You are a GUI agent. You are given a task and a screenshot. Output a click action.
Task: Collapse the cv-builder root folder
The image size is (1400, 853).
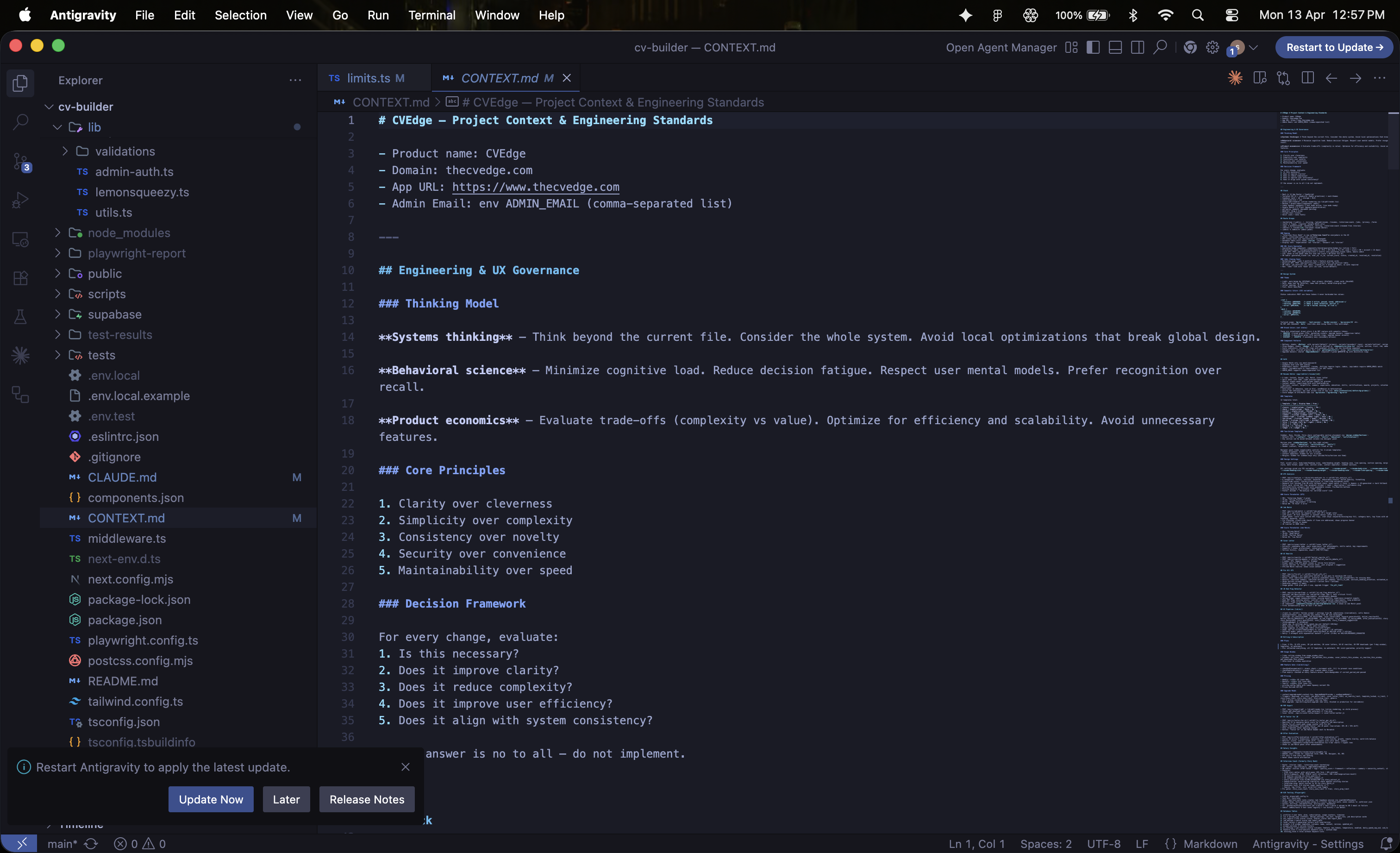point(50,106)
